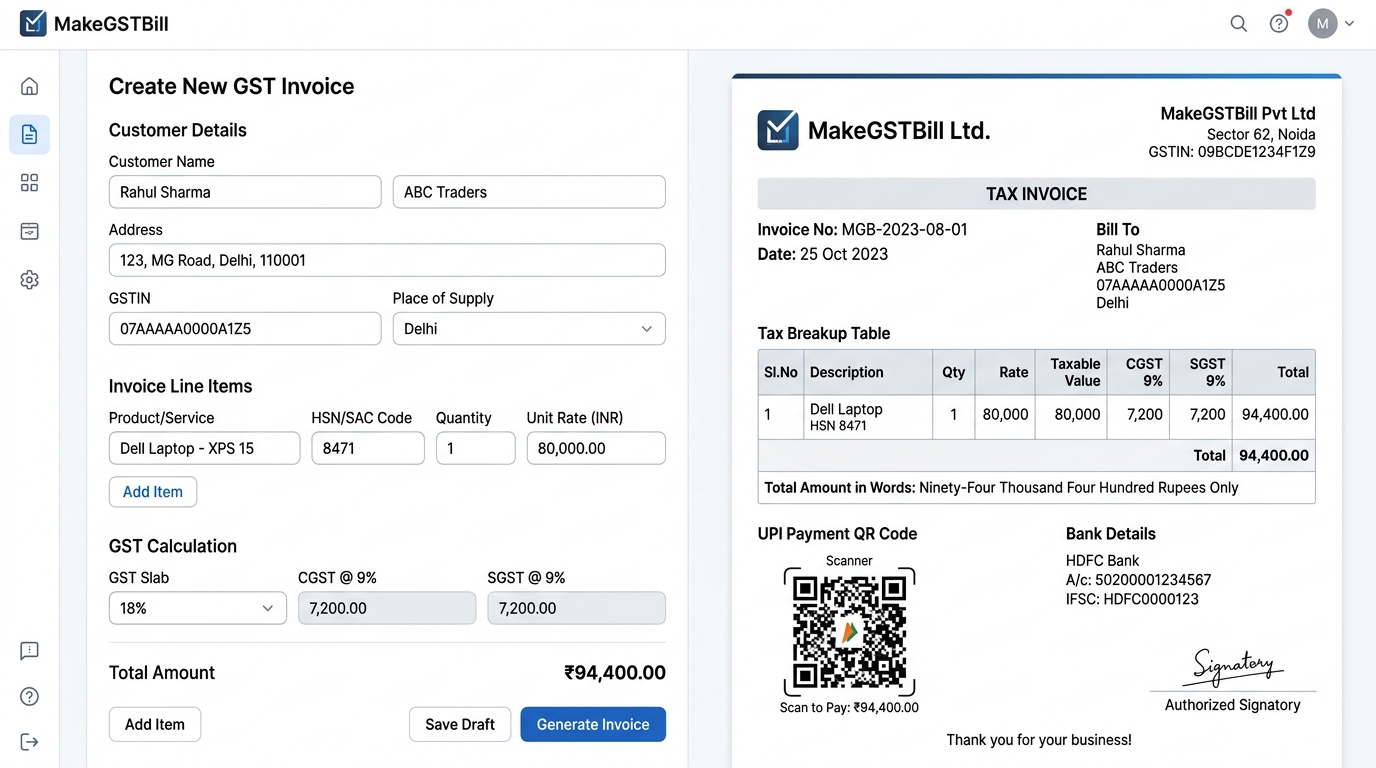Click the MakeGSTBill Ltd. logo on invoice preview
1376x768 pixels.
(x=778, y=130)
